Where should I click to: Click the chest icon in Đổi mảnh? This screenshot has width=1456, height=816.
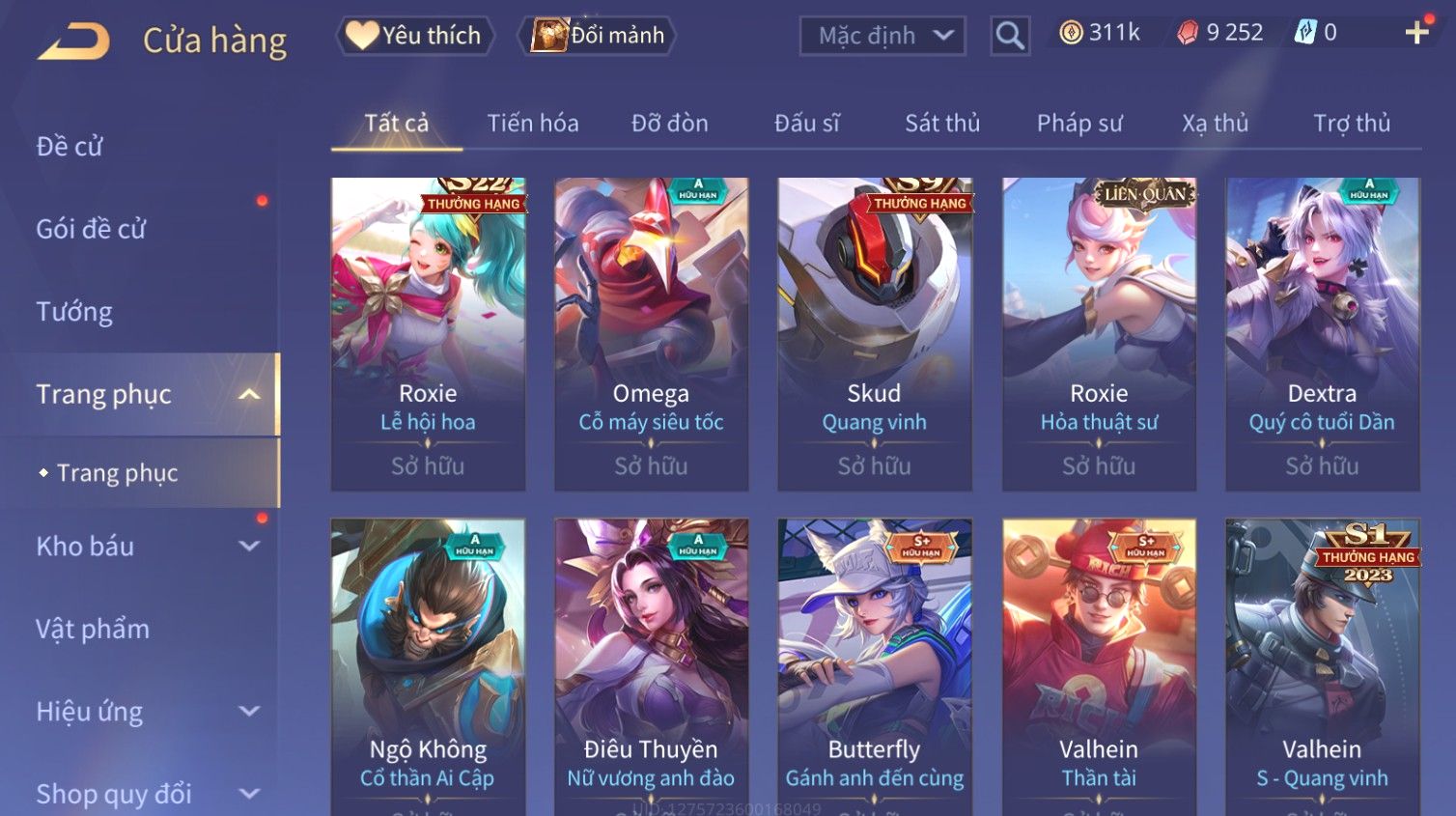[x=550, y=36]
